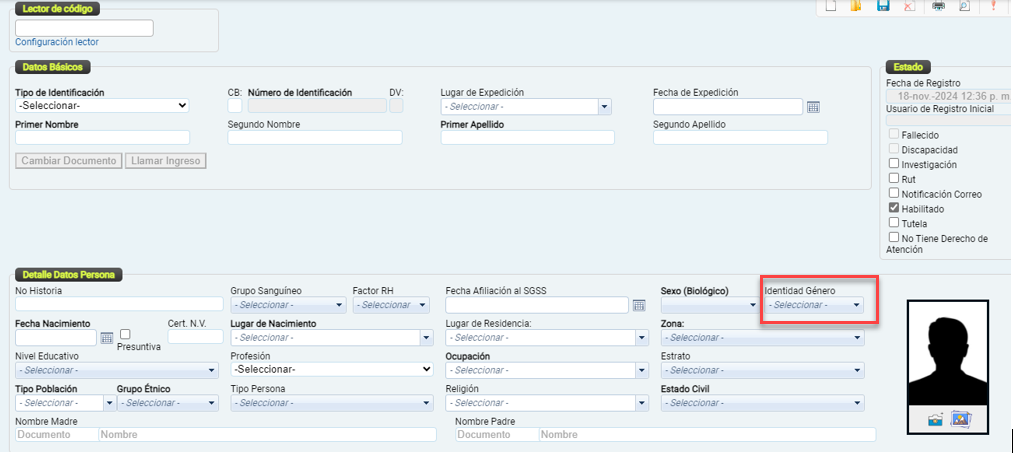
Task: Check No Tiene Derecho de Atención
Action: (x=894, y=237)
